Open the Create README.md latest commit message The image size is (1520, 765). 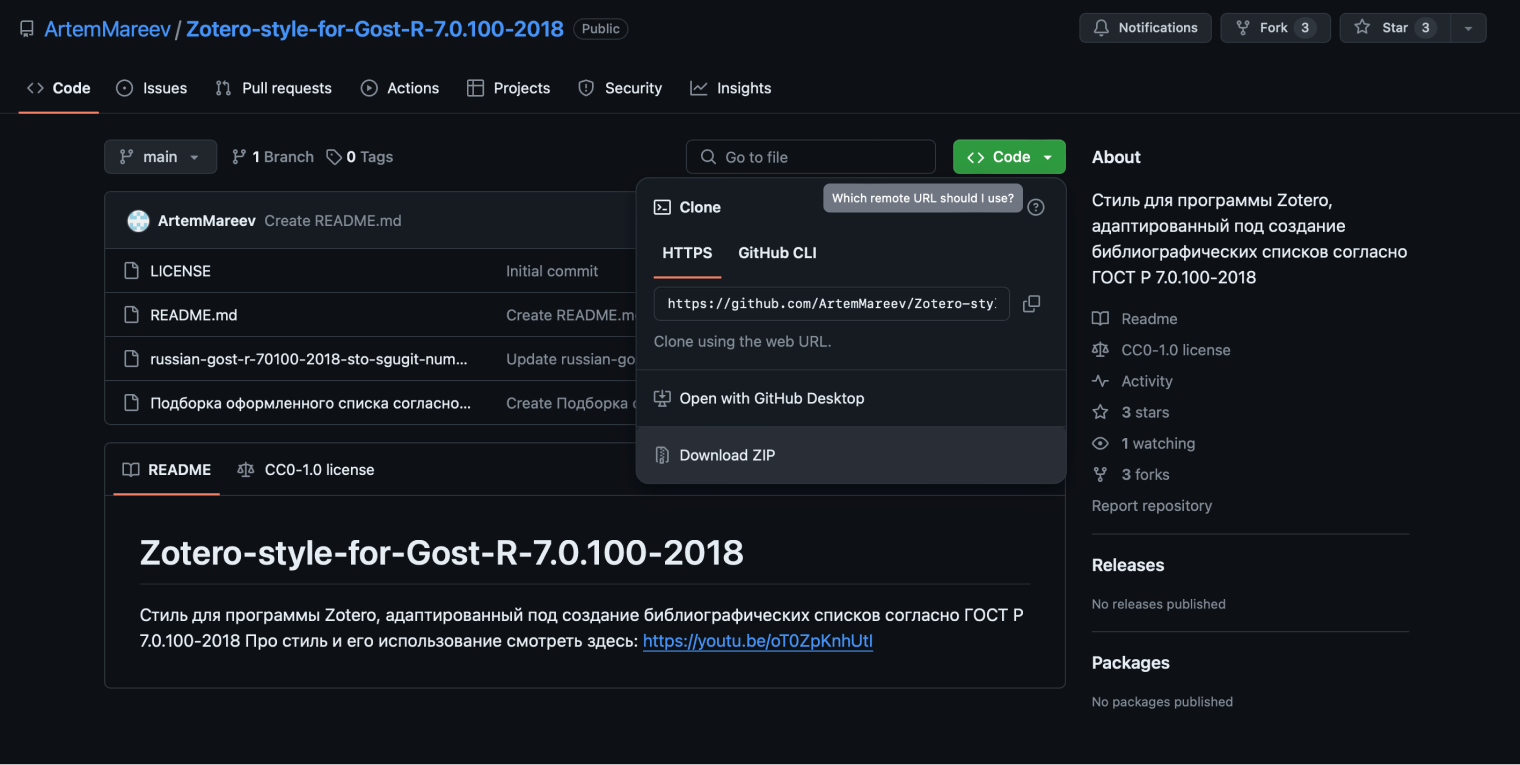tap(333, 221)
